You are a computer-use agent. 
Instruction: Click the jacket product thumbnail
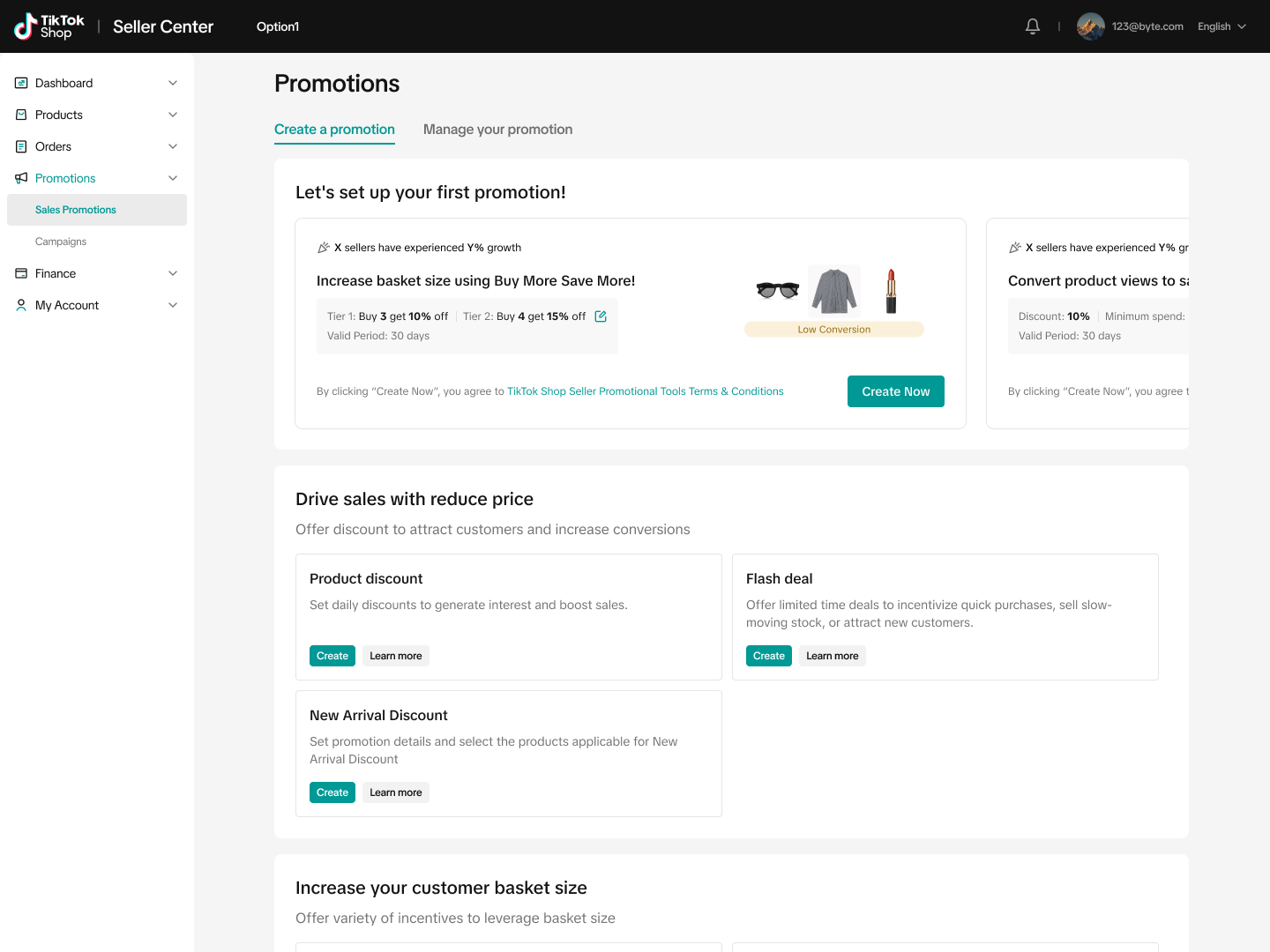(834, 291)
